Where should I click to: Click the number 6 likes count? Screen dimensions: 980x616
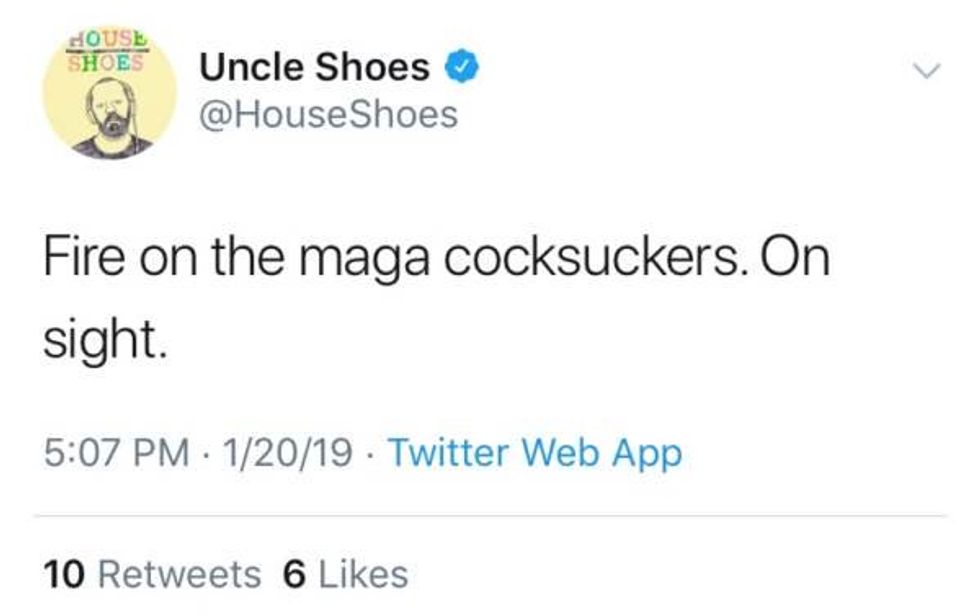(294, 574)
